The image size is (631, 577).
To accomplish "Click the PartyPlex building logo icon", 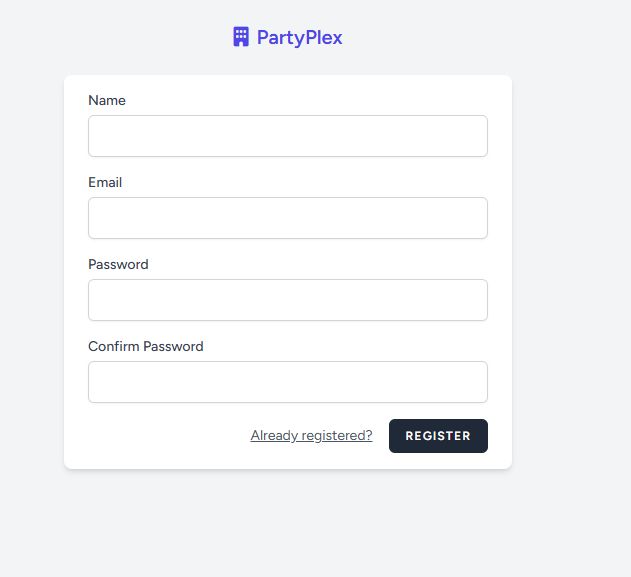I will (x=240, y=38).
